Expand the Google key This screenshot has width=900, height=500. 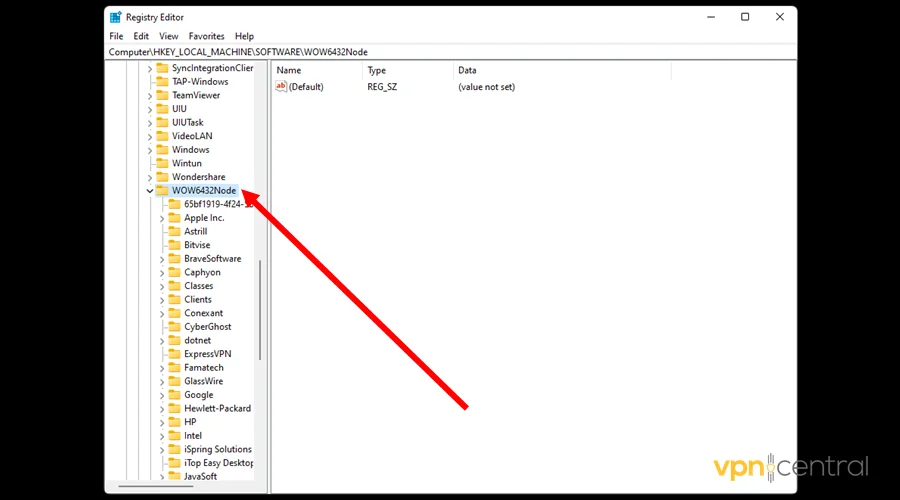162,395
